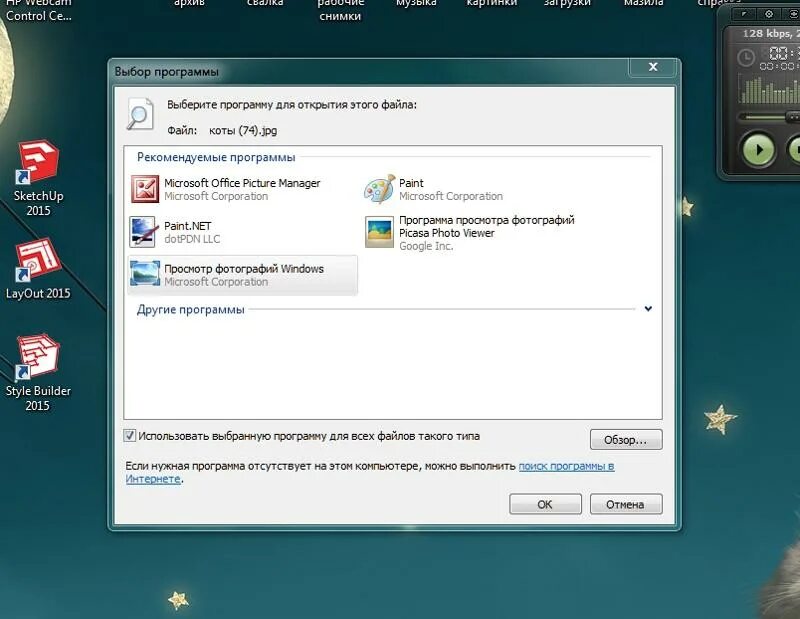
Task: Click the audio player equalizer bars
Action: pyautogui.click(x=769, y=90)
